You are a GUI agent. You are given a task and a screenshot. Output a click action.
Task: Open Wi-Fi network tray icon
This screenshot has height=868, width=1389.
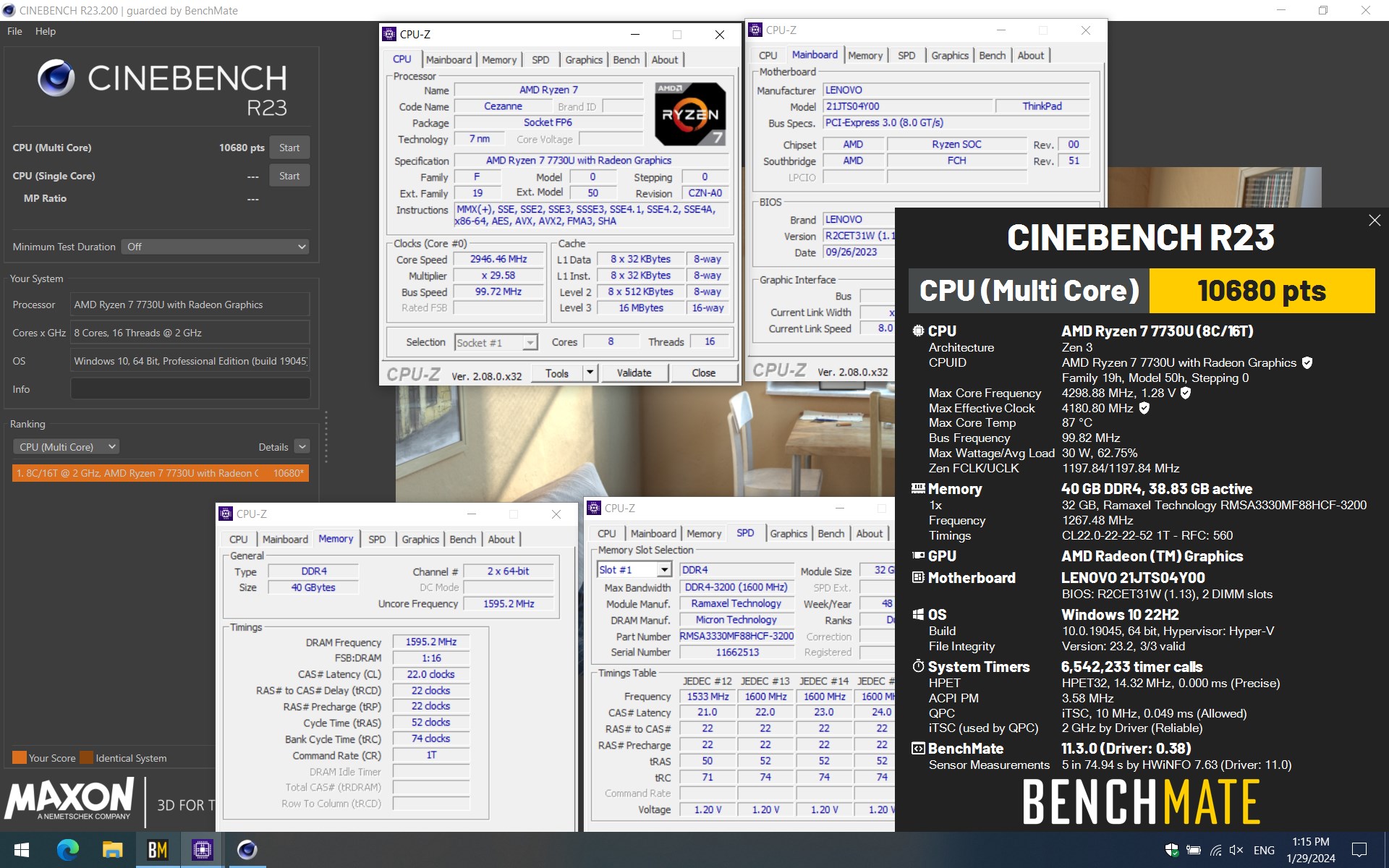pyautogui.click(x=1215, y=850)
